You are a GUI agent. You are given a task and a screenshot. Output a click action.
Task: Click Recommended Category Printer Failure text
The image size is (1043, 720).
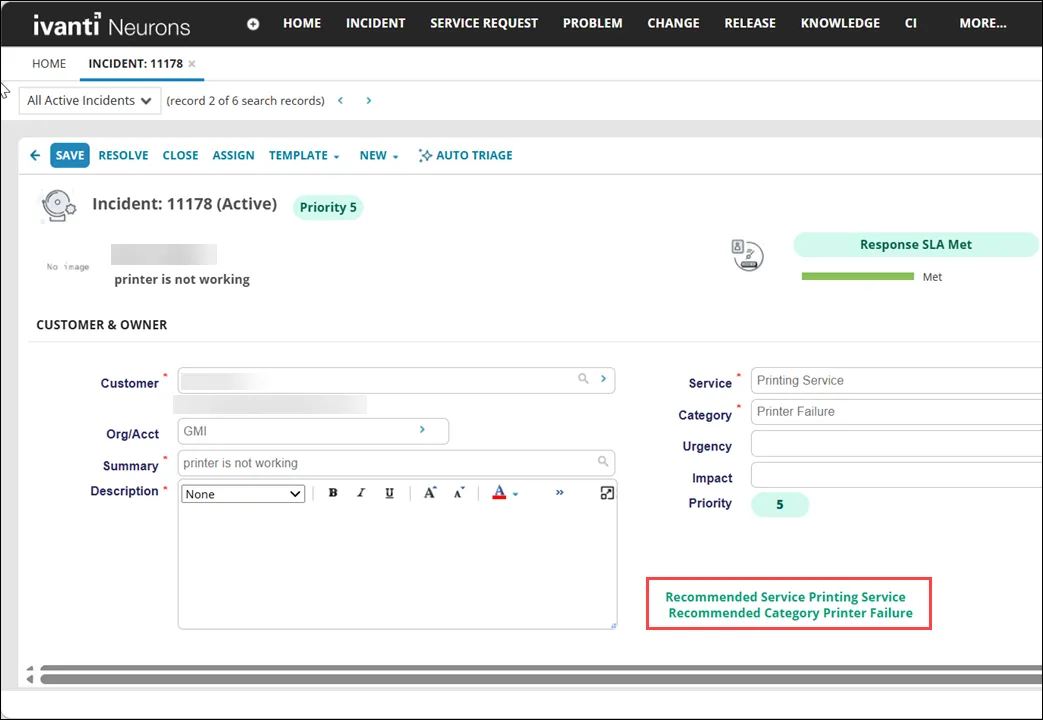pos(790,613)
